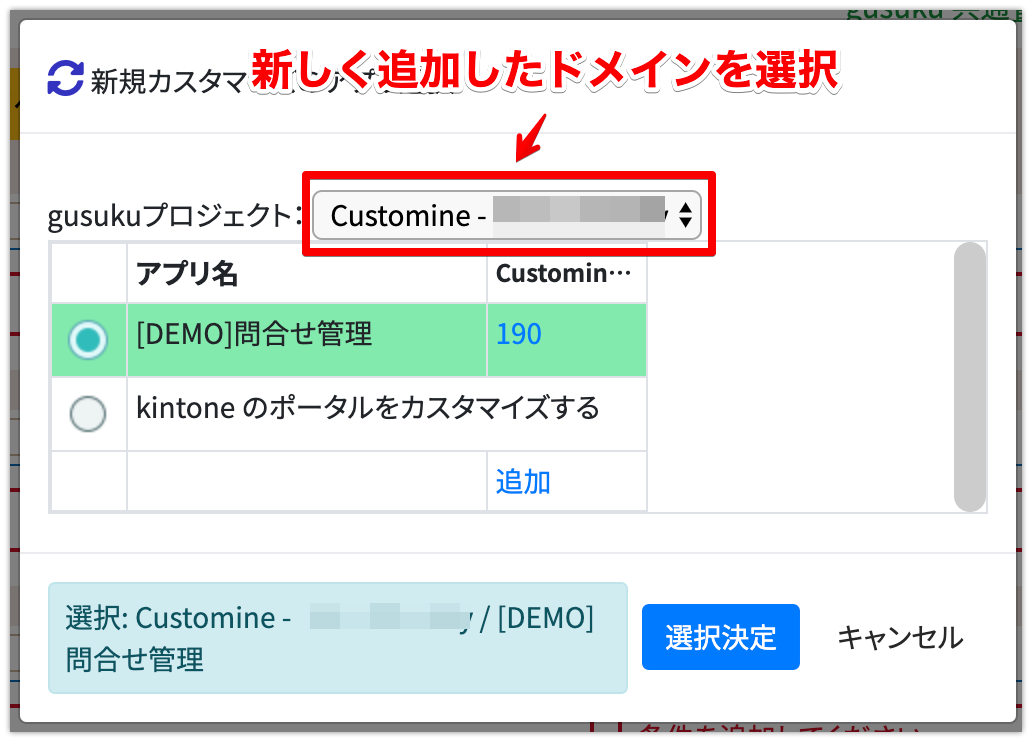Click the [DEMO]問合せ管理 app name cell
Screen dimensions: 1032x742
[307, 340]
